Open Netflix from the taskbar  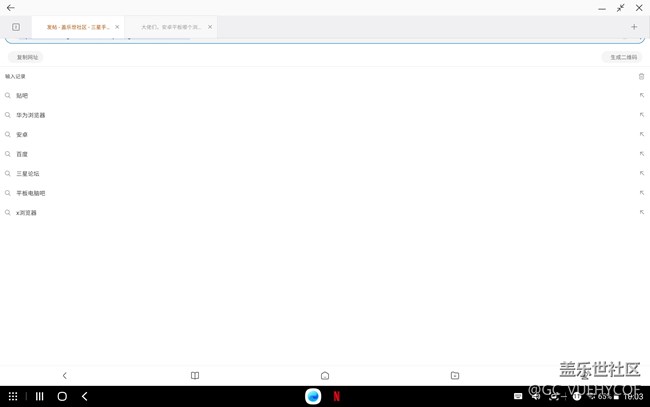coord(336,396)
